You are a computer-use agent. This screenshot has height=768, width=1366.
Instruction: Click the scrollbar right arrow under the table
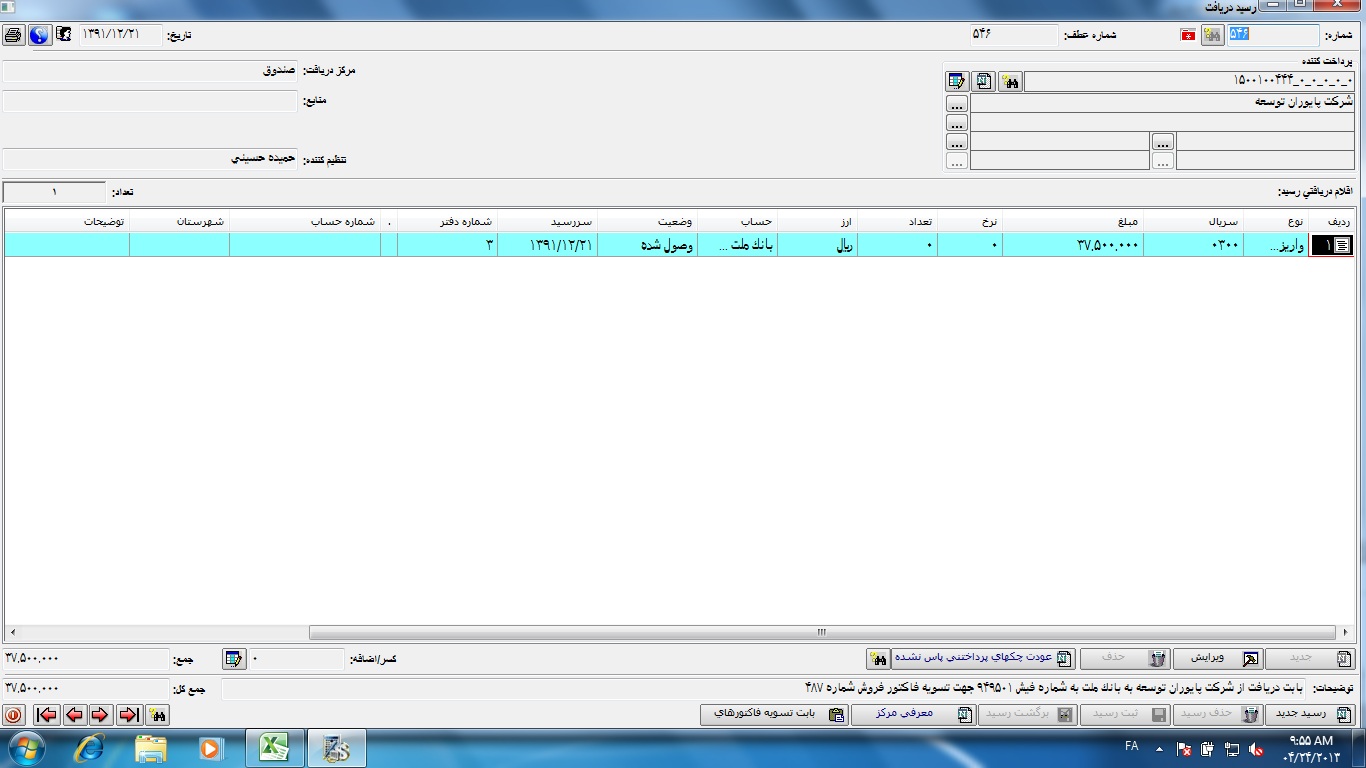(x=1347, y=632)
